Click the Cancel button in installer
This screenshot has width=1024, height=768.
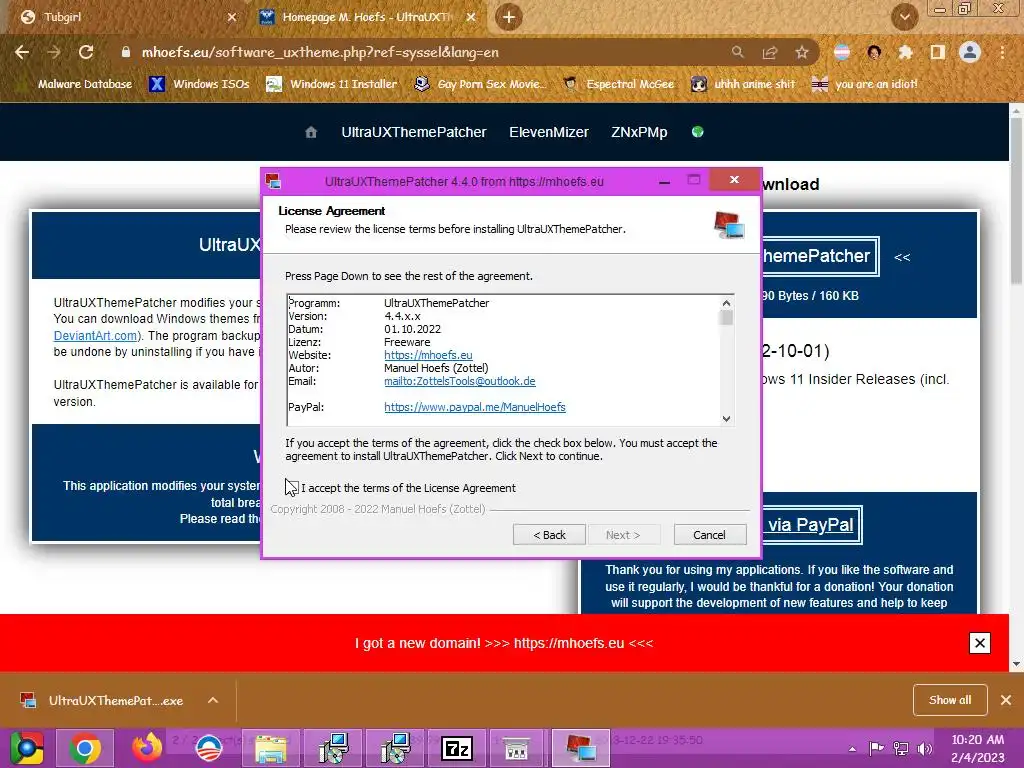coord(709,535)
